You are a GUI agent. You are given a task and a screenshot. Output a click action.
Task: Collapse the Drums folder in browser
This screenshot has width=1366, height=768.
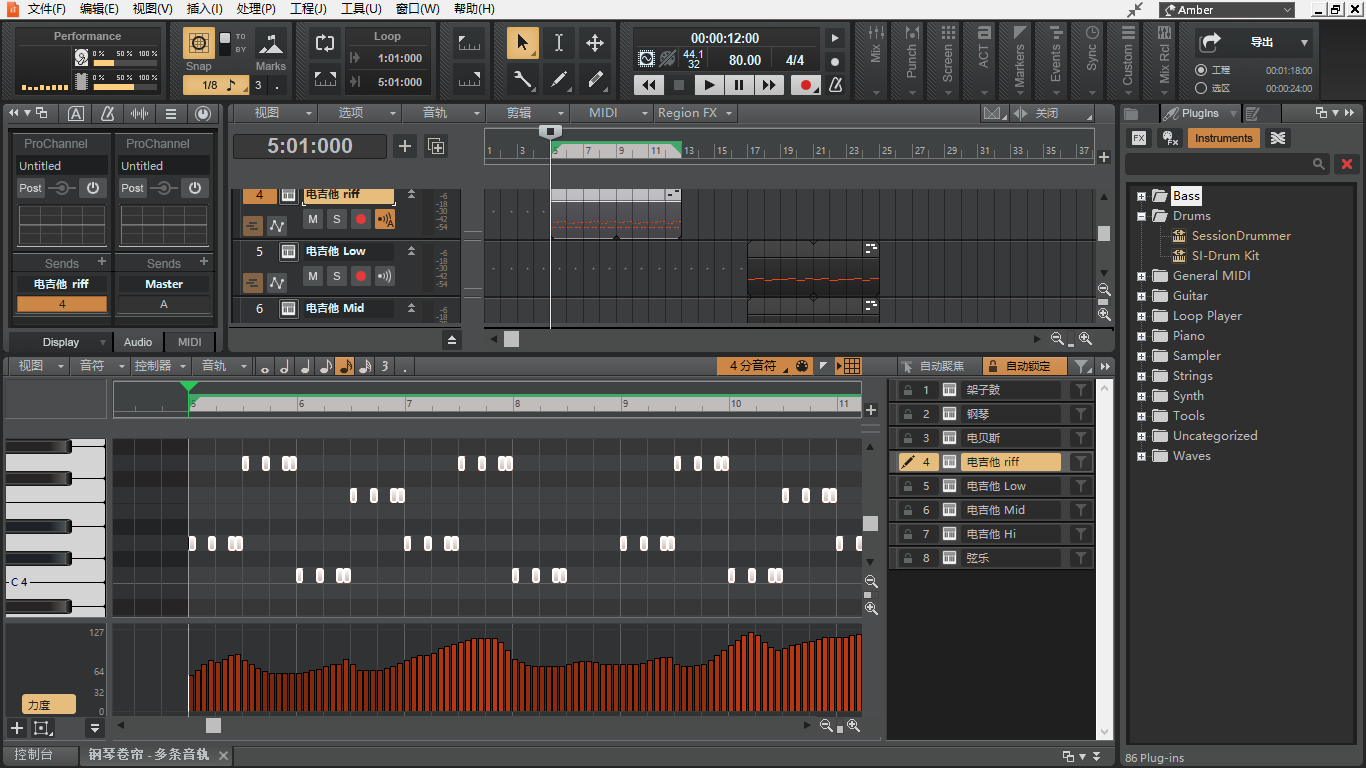coord(1141,216)
